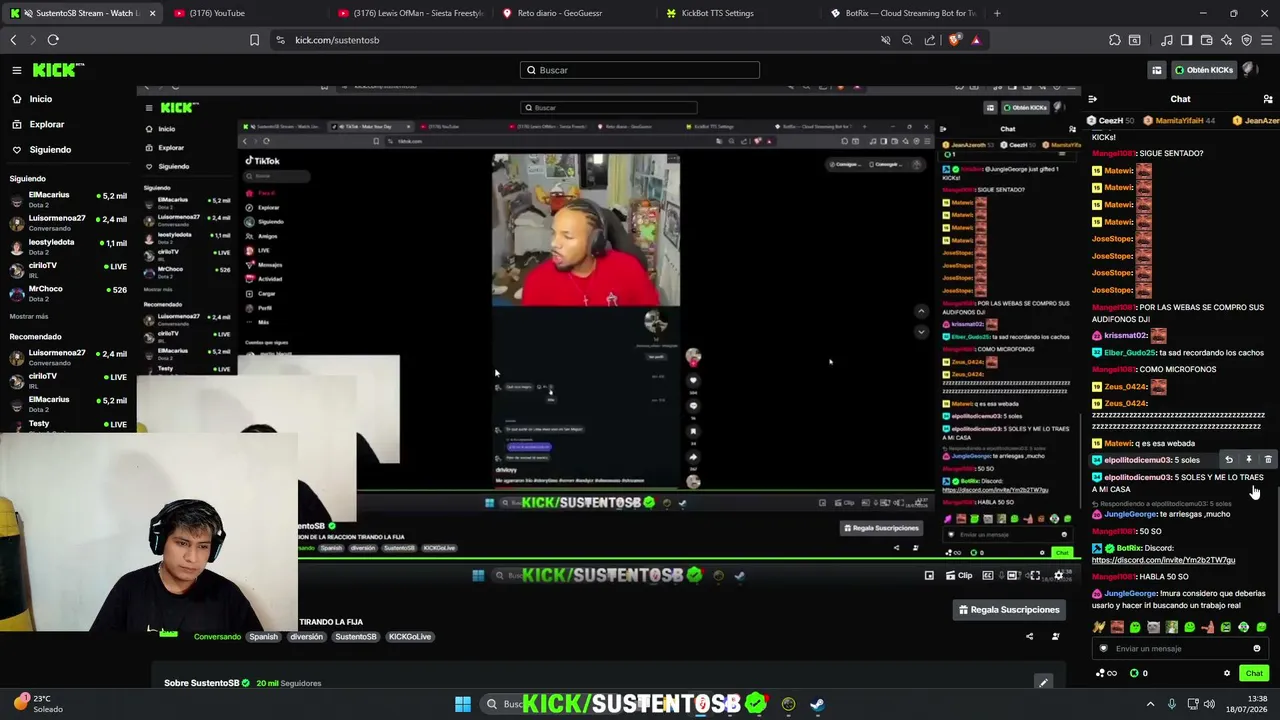Open cirioTV channel in Siguiendo list

coord(68,270)
